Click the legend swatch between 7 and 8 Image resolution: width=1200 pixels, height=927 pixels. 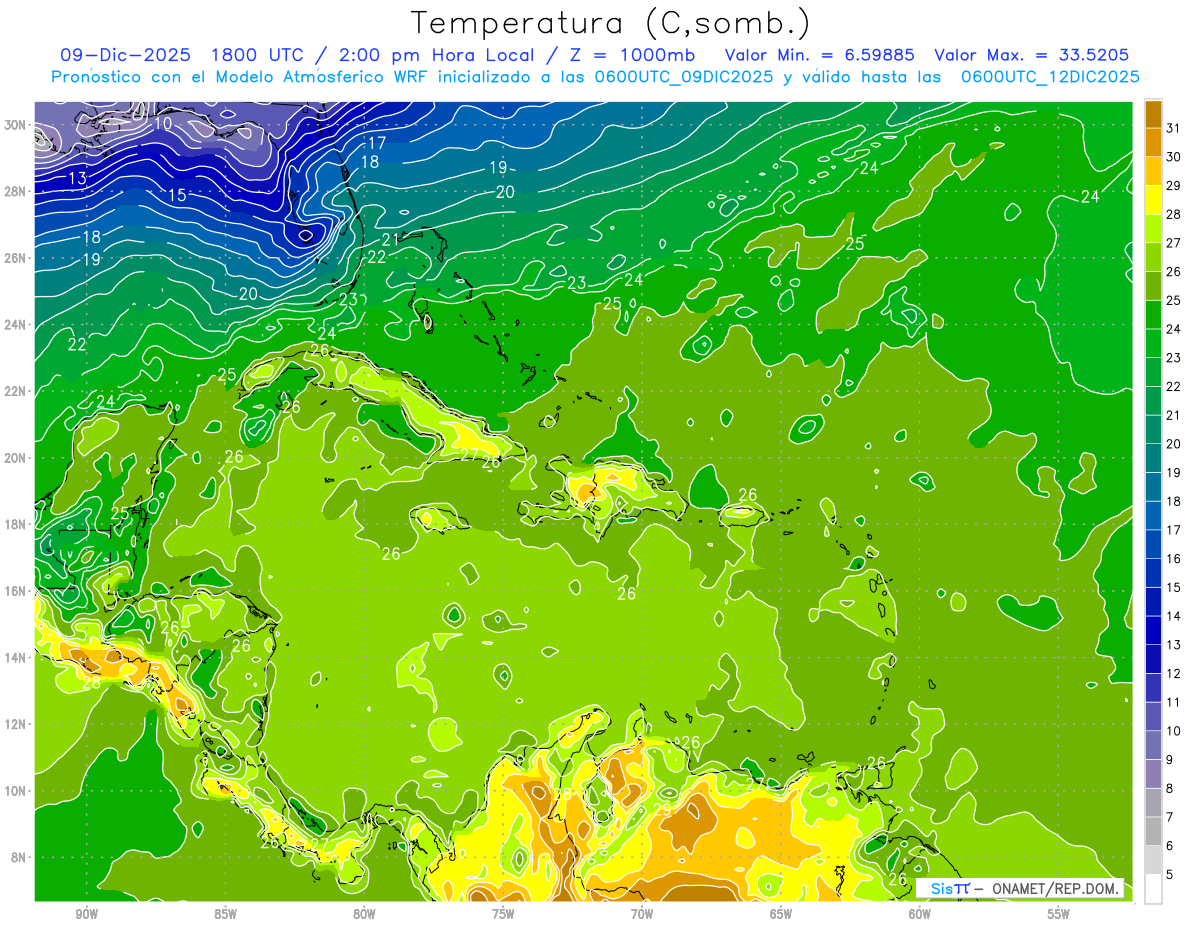(1153, 802)
